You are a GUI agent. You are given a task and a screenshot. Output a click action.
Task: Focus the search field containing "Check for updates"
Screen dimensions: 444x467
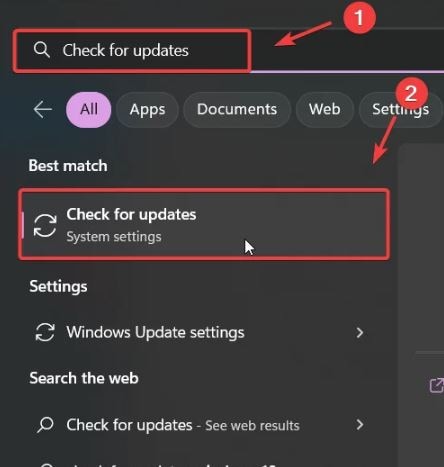click(x=132, y=51)
